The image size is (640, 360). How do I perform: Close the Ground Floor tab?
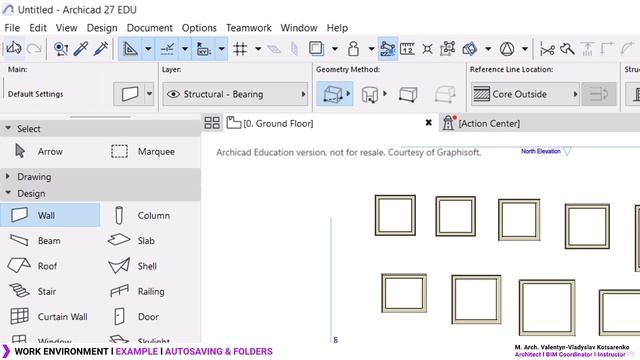[x=429, y=122]
